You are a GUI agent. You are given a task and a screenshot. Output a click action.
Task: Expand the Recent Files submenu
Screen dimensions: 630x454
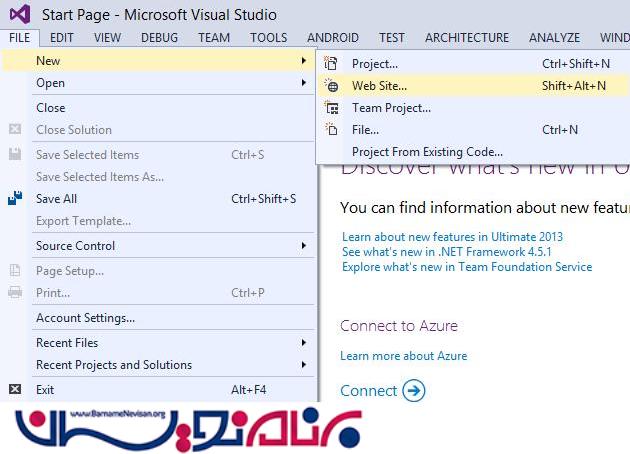click(x=67, y=343)
